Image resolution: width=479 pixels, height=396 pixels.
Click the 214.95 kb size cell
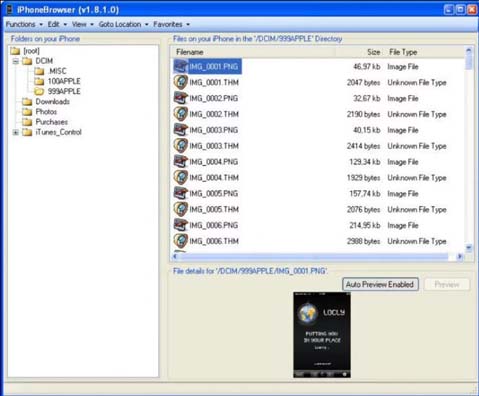click(365, 225)
